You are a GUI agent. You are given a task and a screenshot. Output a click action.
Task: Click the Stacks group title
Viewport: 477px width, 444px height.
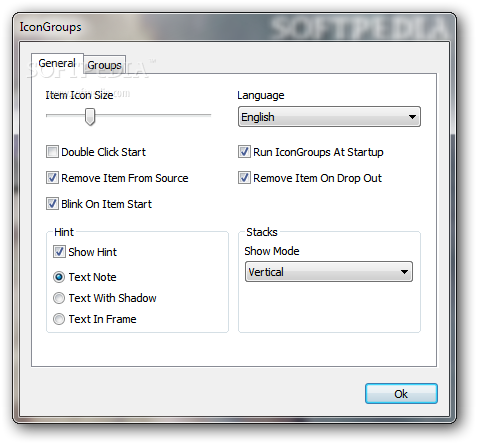262,232
